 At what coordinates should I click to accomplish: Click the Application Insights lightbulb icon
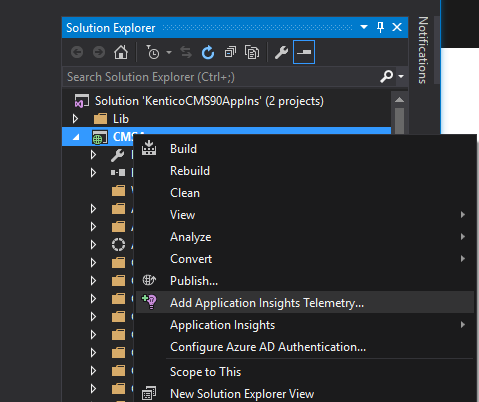click(x=149, y=302)
